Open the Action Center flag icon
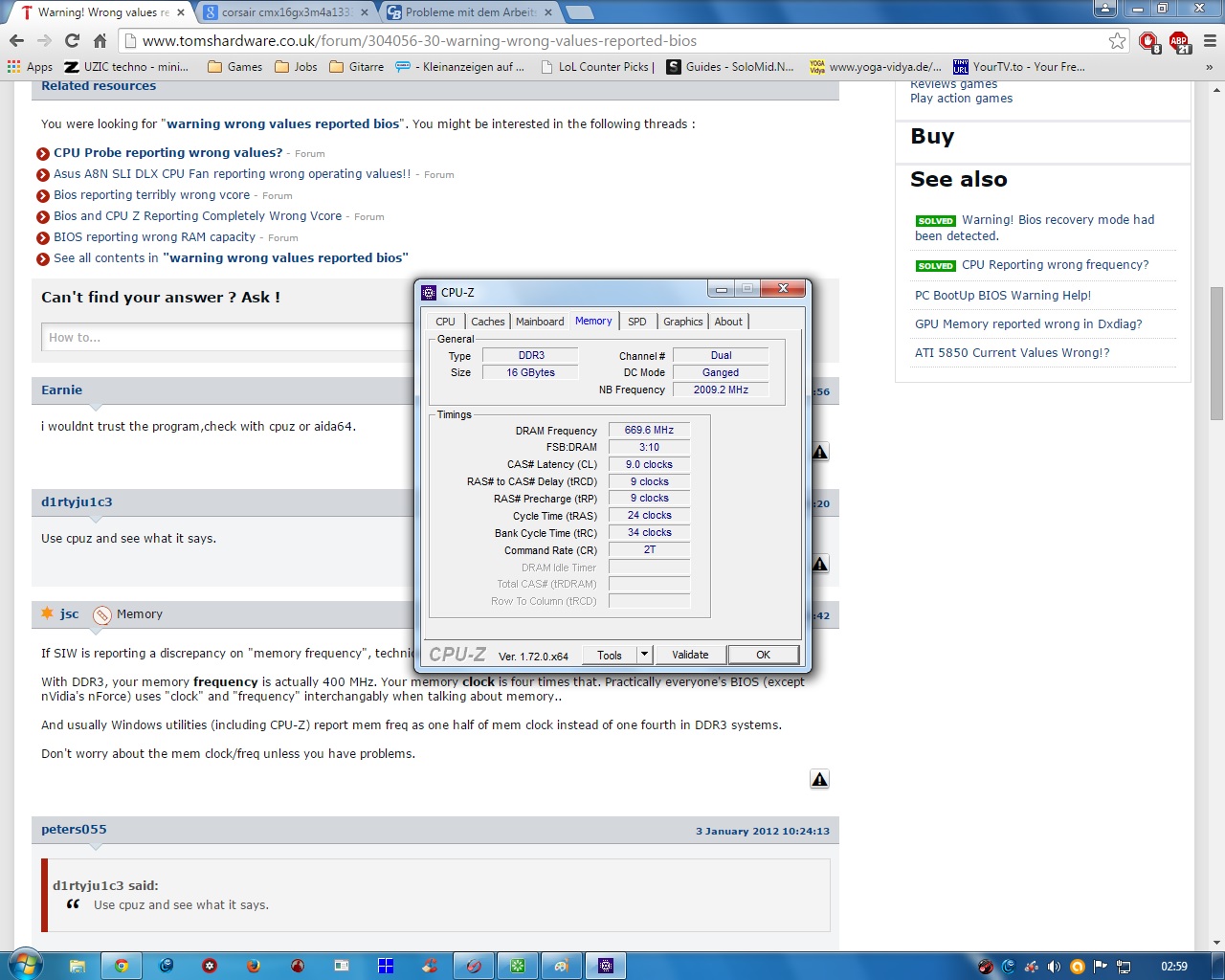Image resolution: width=1225 pixels, height=980 pixels. (1101, 967)
